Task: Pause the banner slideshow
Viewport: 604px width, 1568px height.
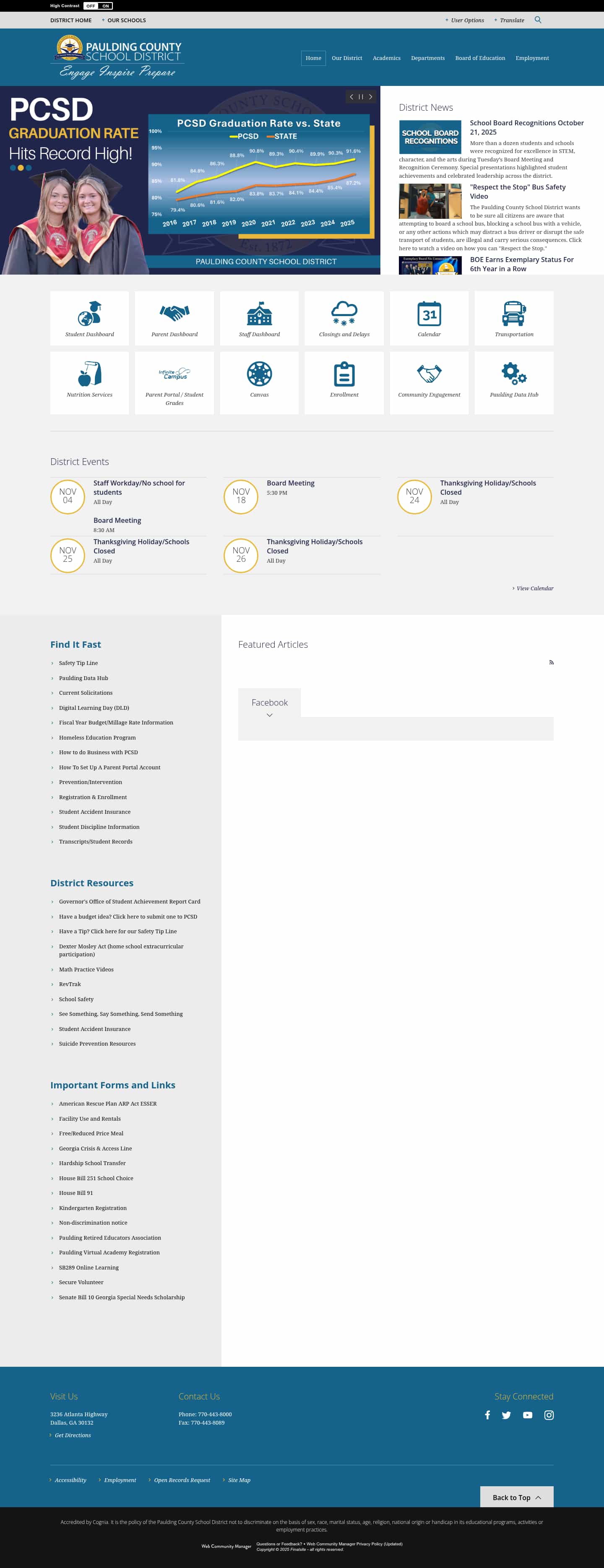Action: click(x=361, y=97)
